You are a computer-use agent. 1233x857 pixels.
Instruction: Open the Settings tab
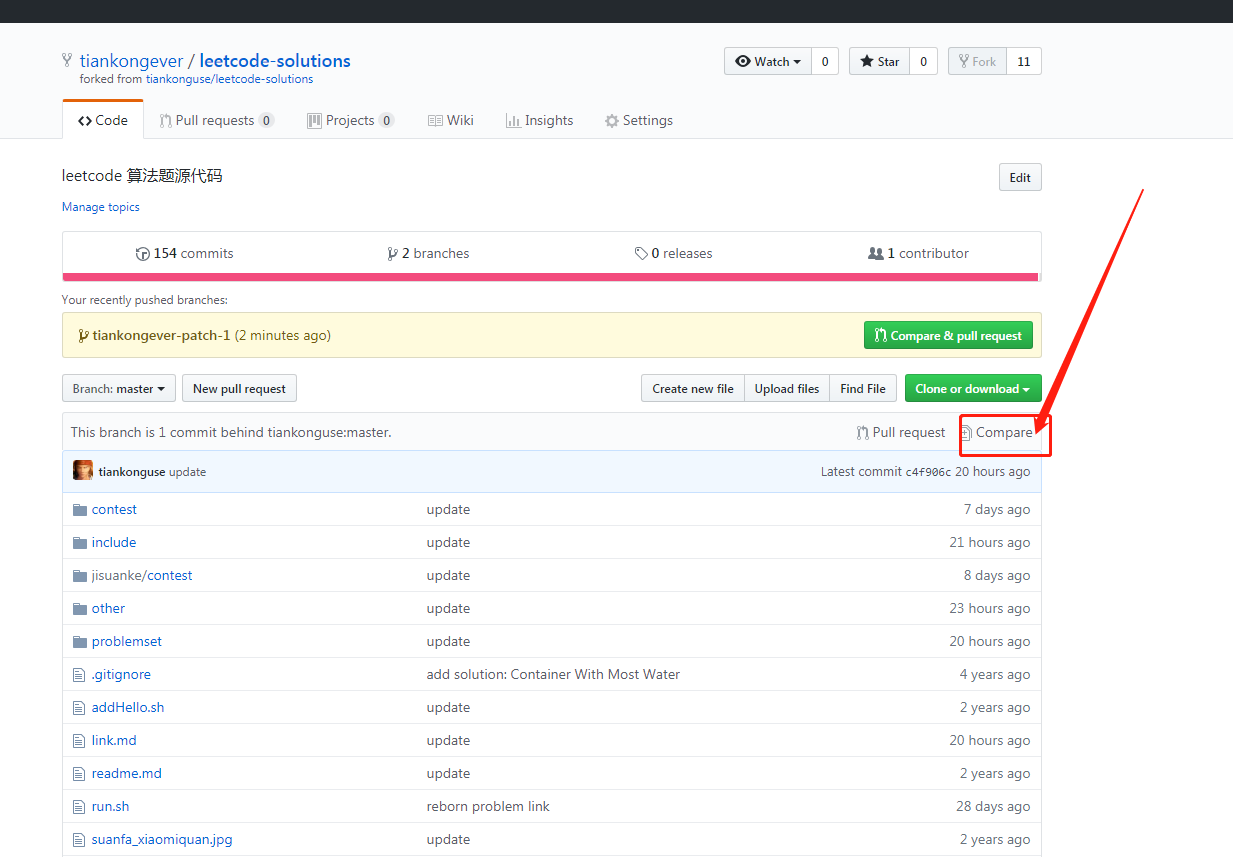(639, 121)
